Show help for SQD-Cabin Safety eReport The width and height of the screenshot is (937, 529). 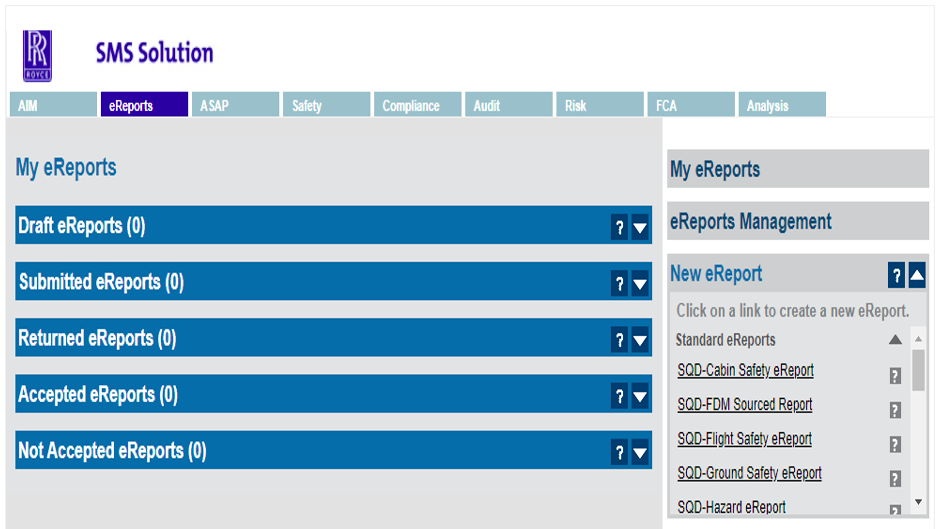coord(895,376)
